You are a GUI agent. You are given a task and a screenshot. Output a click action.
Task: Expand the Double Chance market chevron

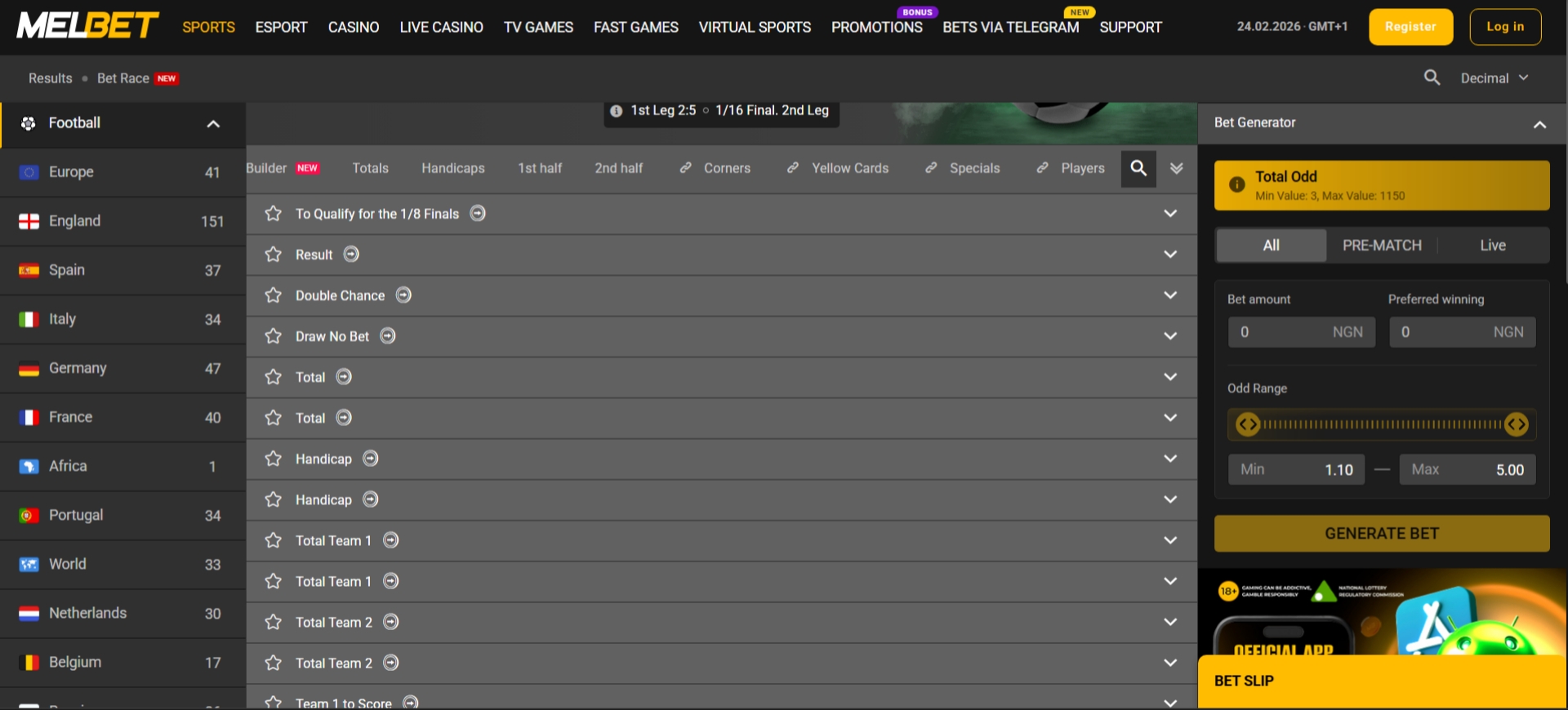tap(1170, 295)
